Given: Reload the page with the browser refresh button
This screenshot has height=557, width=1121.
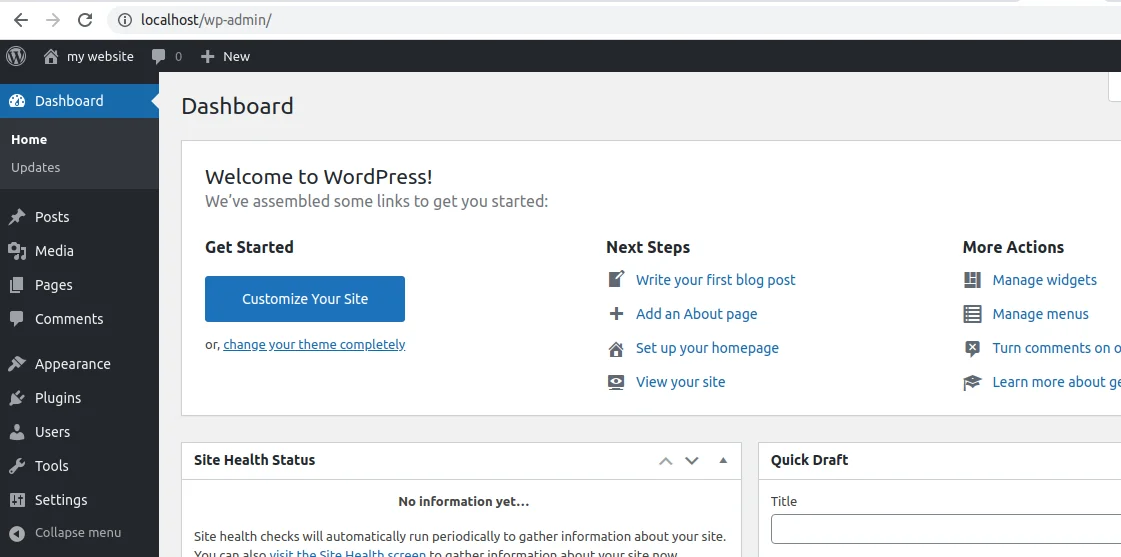Looking at the screenshot, I should click(x=85, y=20).
